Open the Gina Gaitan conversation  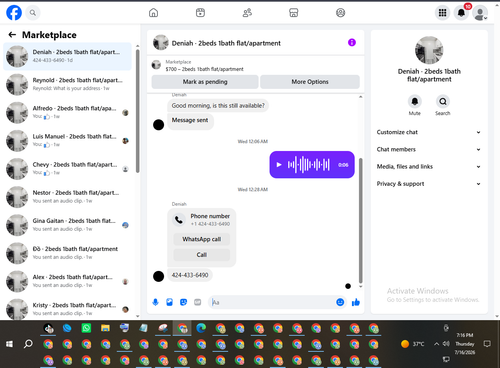pyautogui.click(x=67, y=225)
